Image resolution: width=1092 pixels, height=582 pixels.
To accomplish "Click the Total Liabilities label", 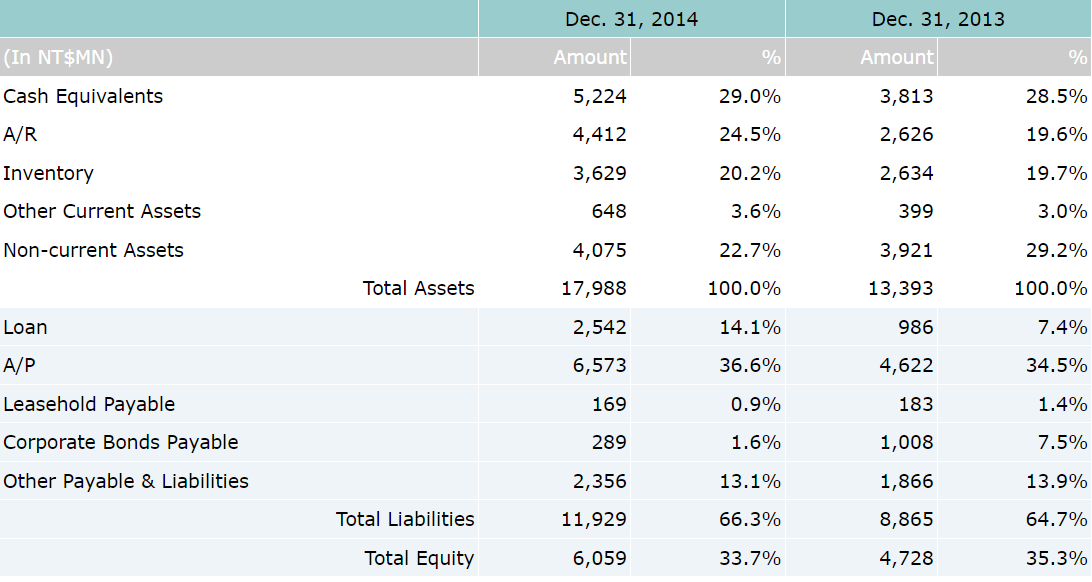I will [x=405, y=519].
